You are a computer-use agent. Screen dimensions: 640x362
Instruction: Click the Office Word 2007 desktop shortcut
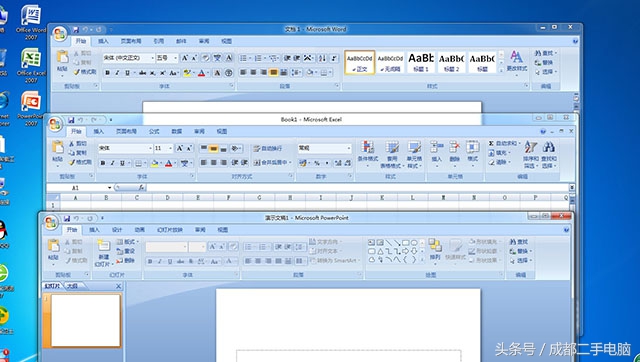pyautogui.click(x=31, y=22)
